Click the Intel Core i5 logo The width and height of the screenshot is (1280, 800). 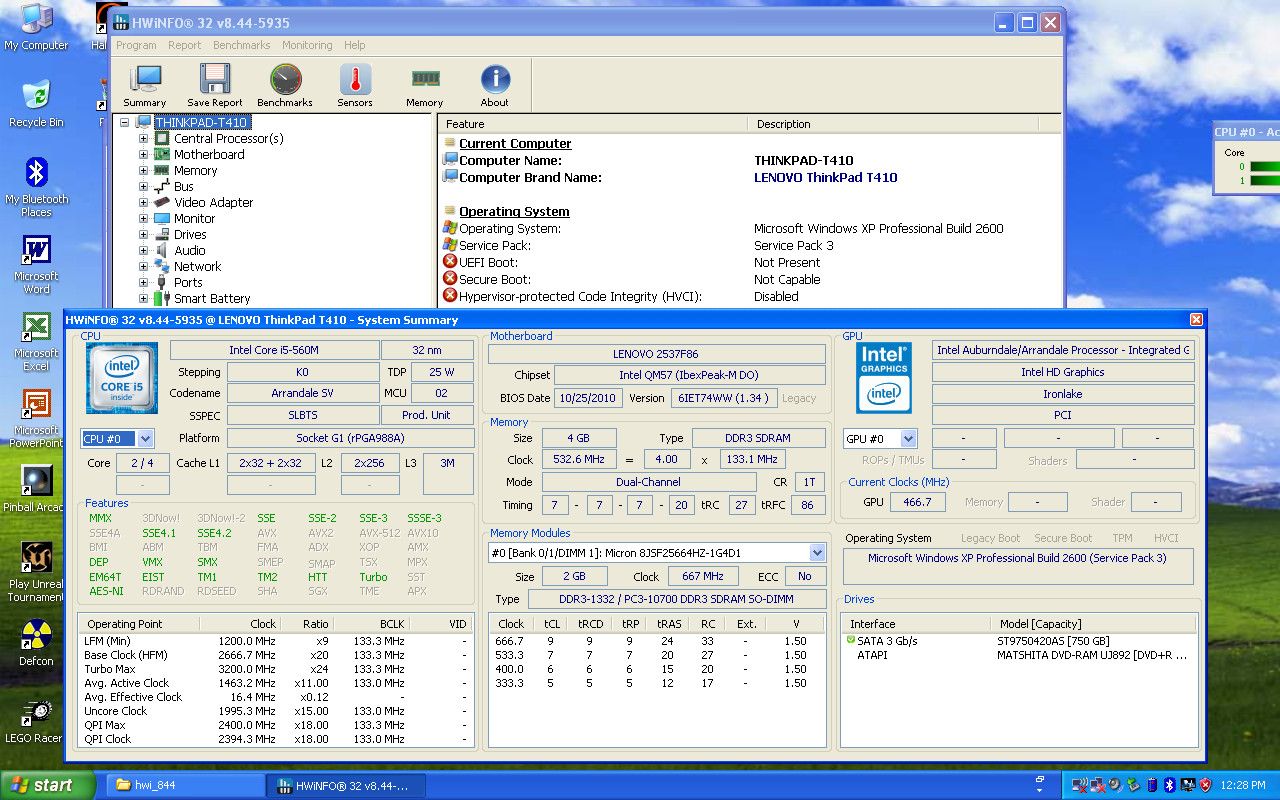(x=122, y=378)
